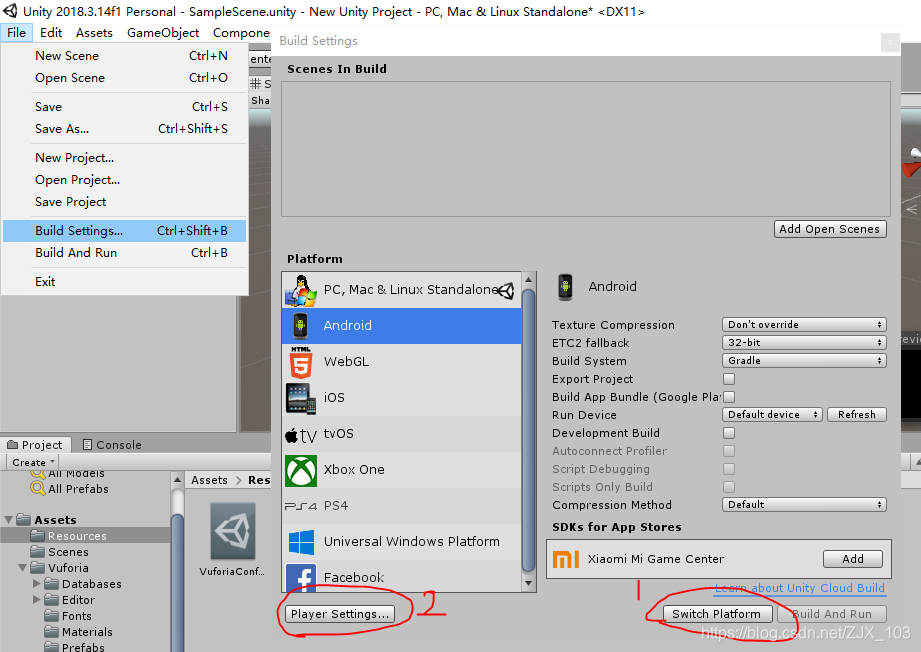Click the Materials folder icon

52,631
